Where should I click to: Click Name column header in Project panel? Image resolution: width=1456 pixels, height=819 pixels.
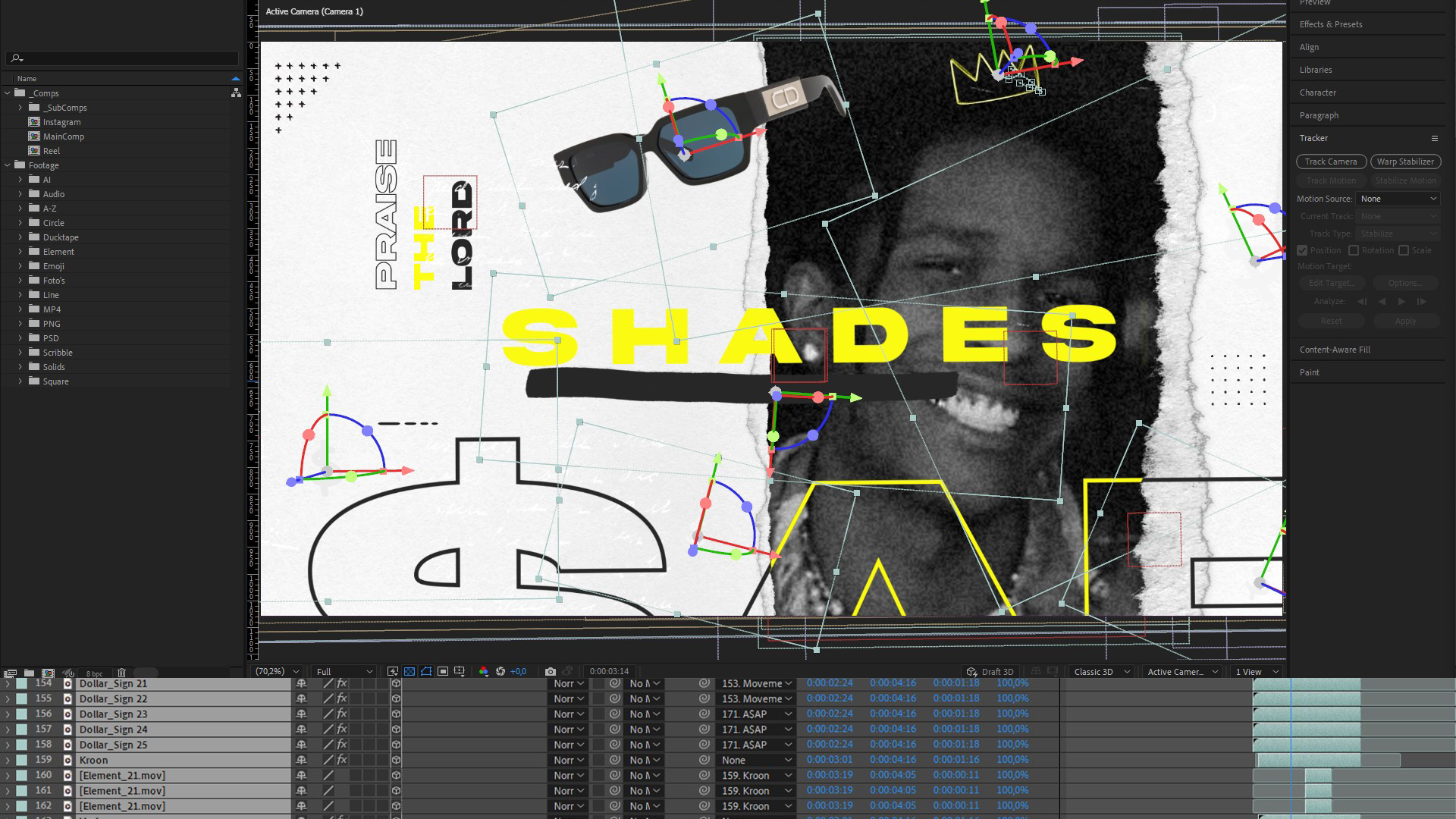click(27, 79)
